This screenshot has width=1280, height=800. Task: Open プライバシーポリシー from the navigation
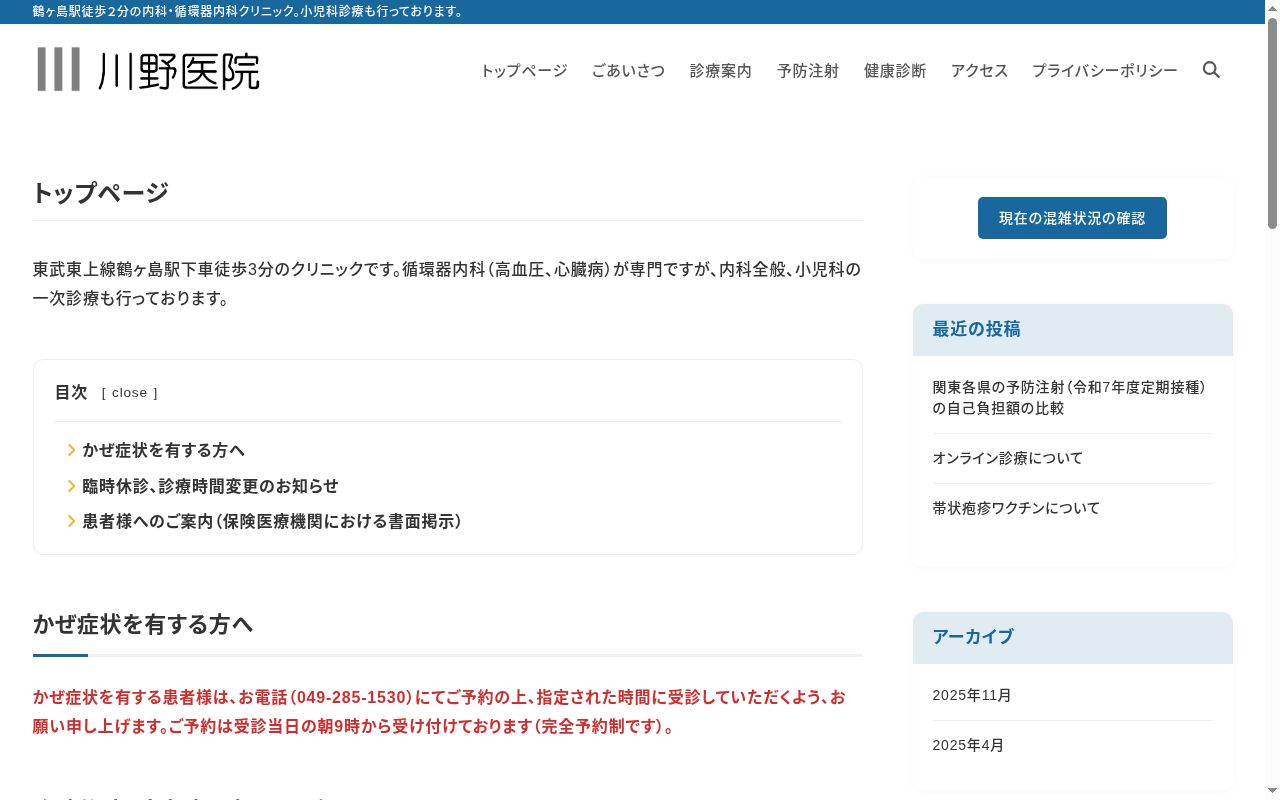click(1105, 71)
